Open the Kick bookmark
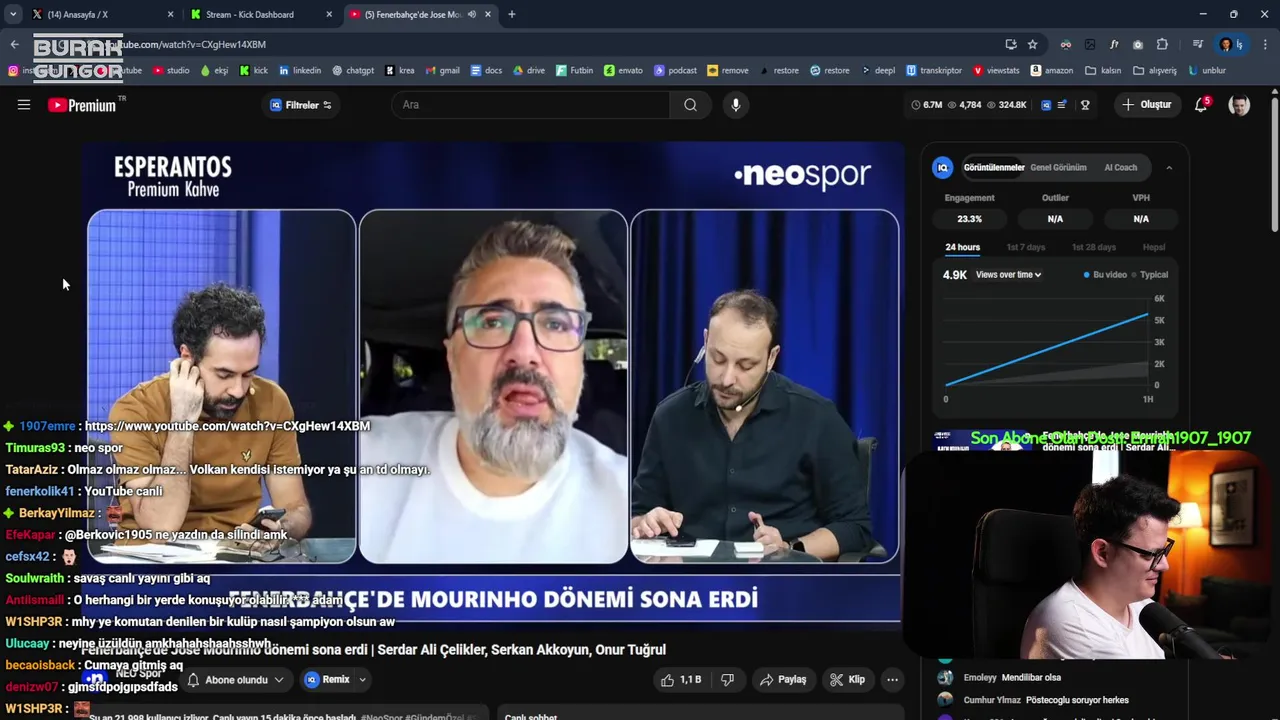The height and width of the screenshot is (720, 1280). pos(253,71)
